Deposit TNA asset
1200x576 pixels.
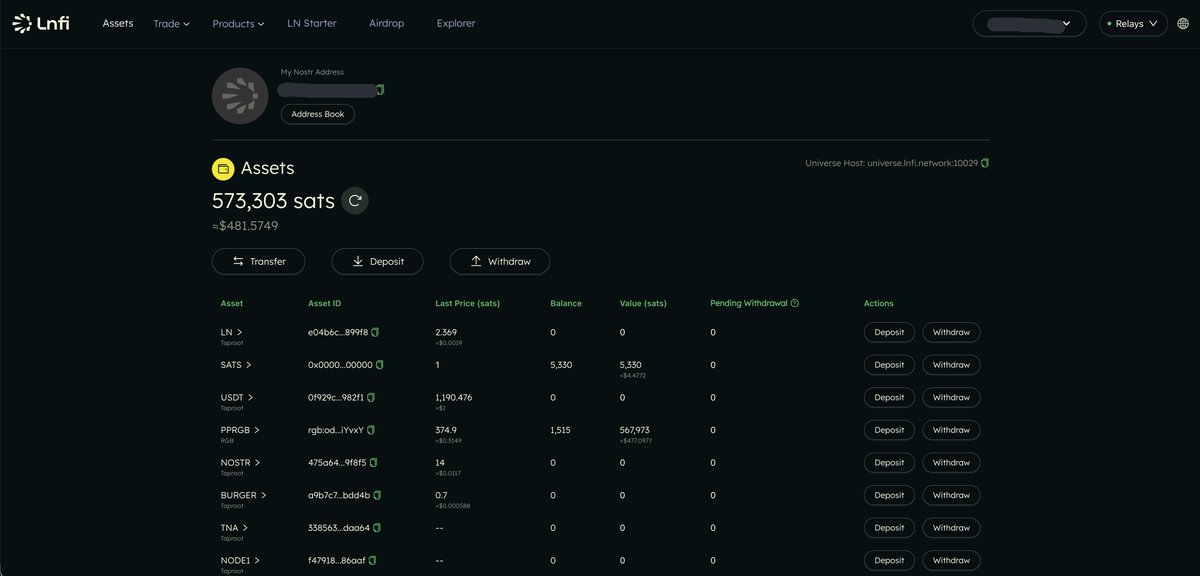pos(889,528)
